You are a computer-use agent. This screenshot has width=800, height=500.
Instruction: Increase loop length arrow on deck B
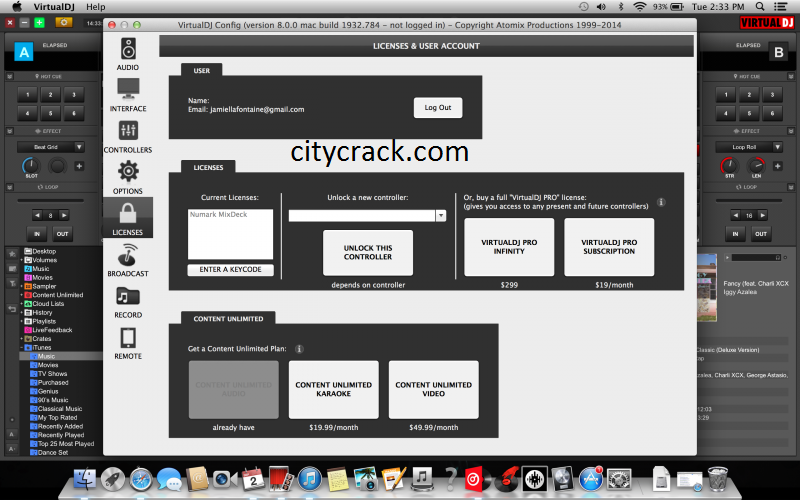coord(762,215)
